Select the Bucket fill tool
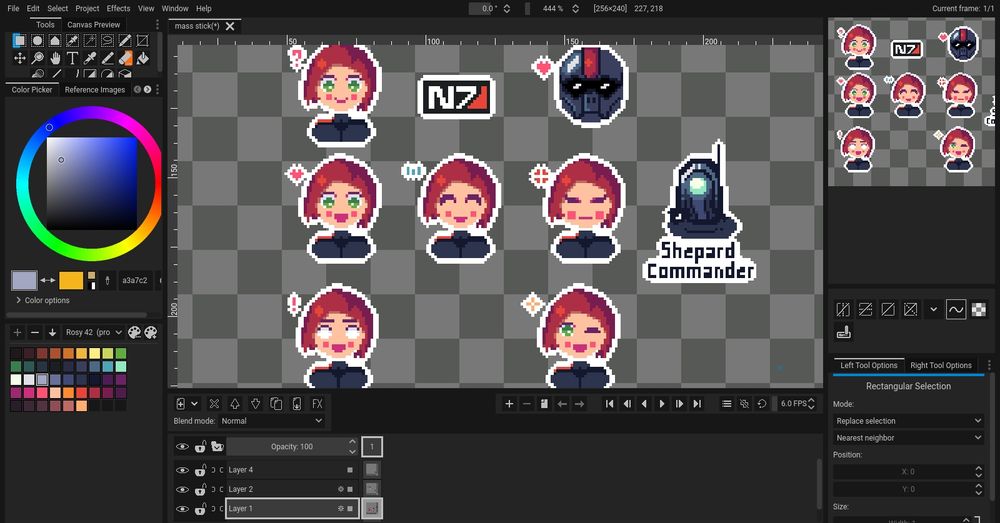This screenshot has width=1000, height=523. [x=142, y=59]
